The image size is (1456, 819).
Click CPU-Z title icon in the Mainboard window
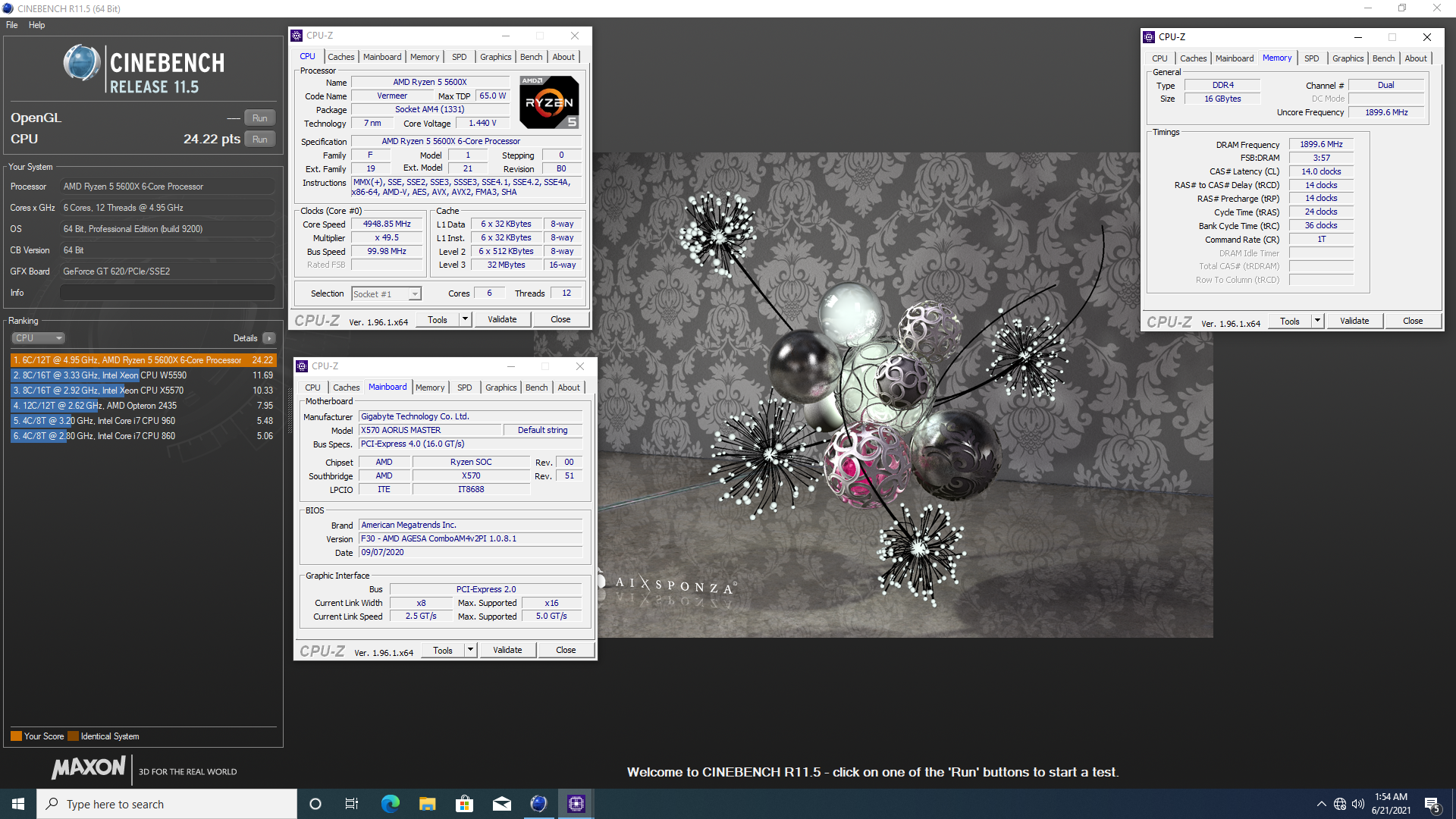click(x=302, y=366)
